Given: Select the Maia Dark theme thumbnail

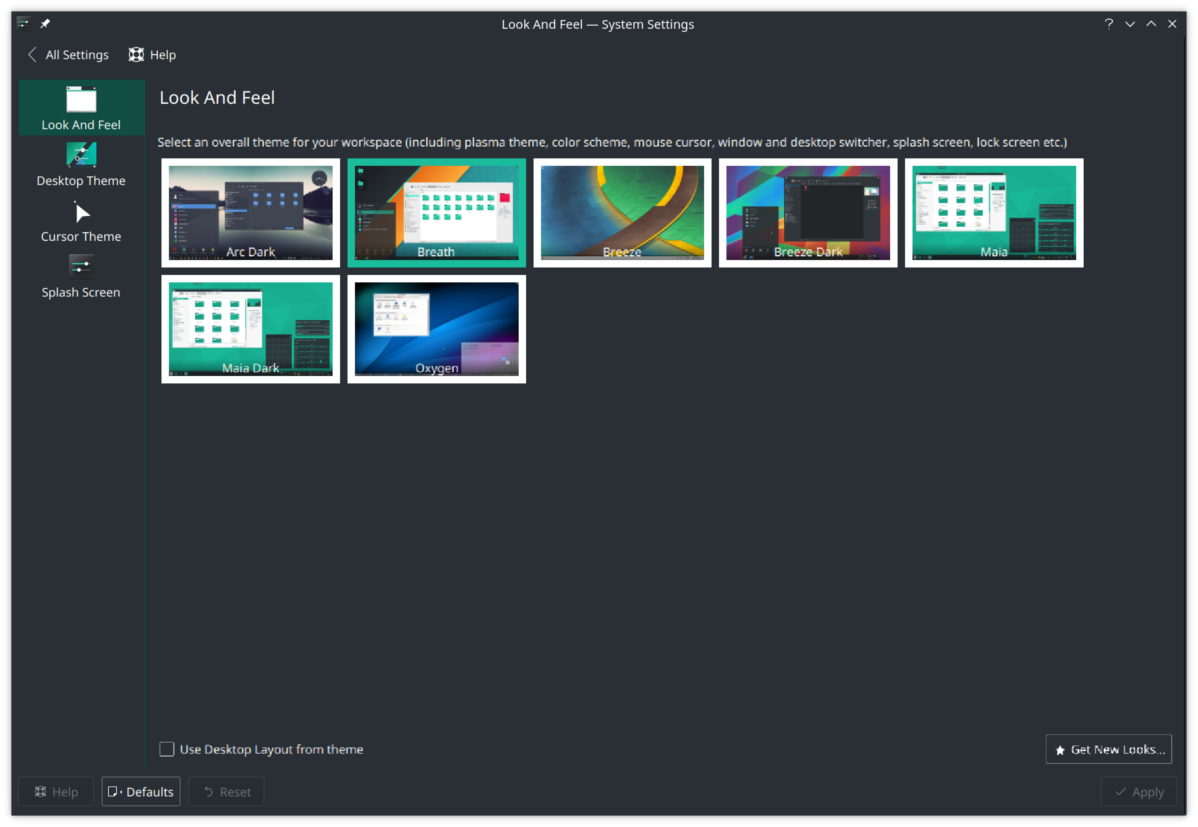Looking at the screenshot, I should click(251, 329).
